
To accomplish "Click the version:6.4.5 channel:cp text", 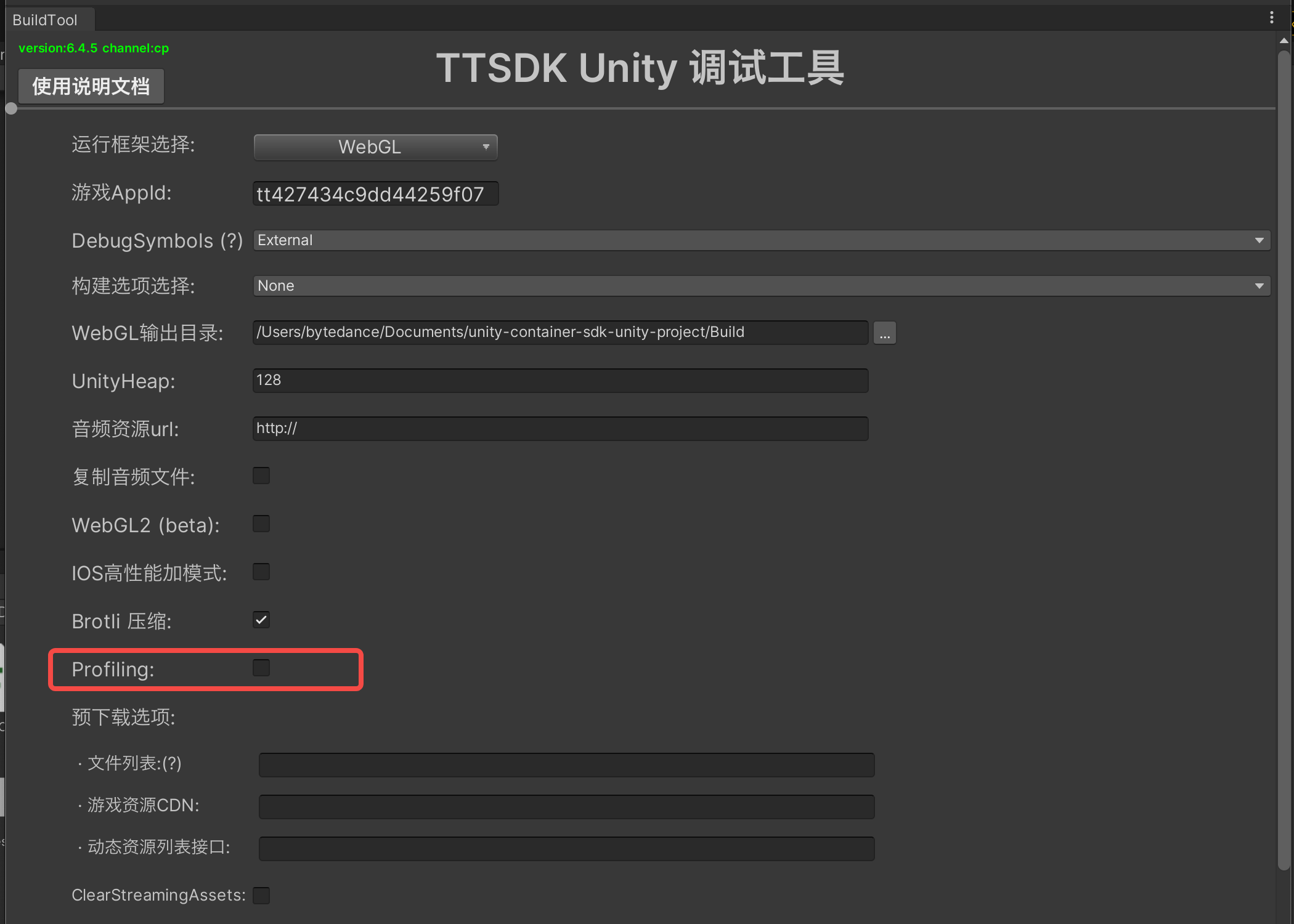I will pyautogui.click(x=94, y=48).
